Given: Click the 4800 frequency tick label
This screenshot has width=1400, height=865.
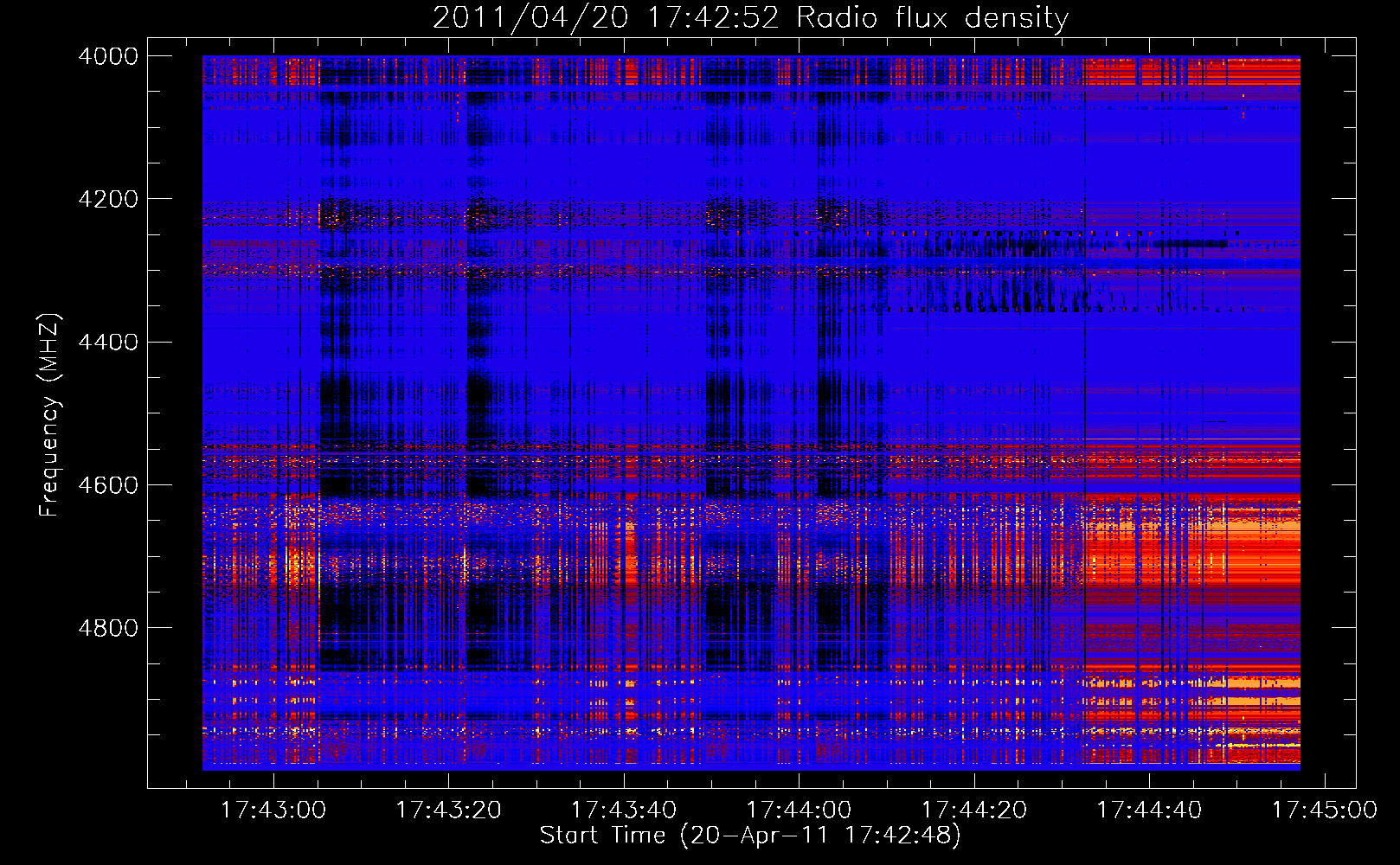Looking at the screenshot, I should click(108, 628).
